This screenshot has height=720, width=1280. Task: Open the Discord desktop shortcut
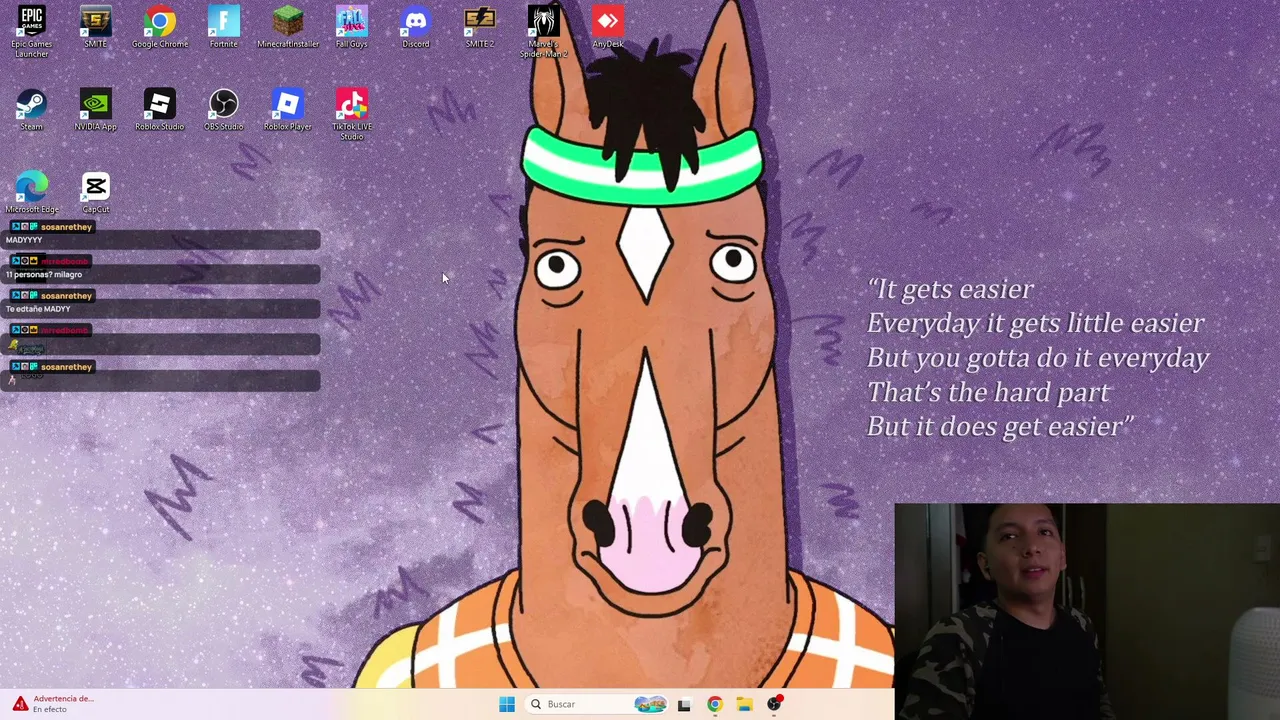[x=416, y=27]
